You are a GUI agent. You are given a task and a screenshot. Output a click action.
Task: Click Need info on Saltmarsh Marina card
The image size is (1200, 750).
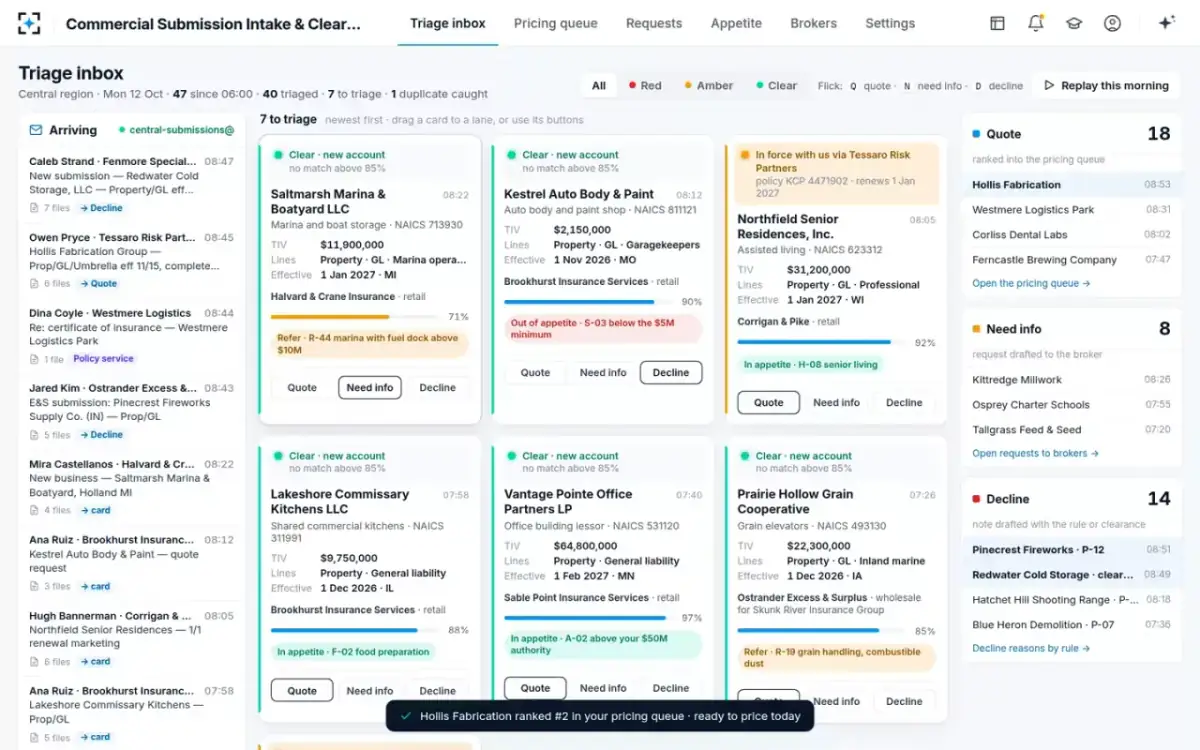[370, 388]
